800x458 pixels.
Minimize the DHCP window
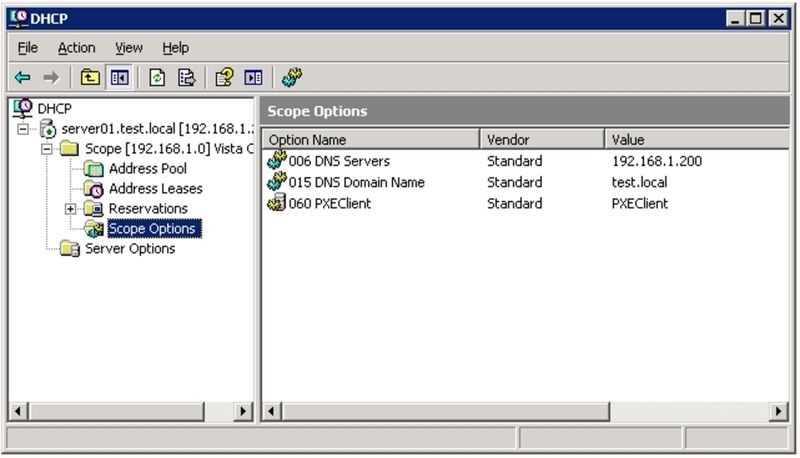735,19
